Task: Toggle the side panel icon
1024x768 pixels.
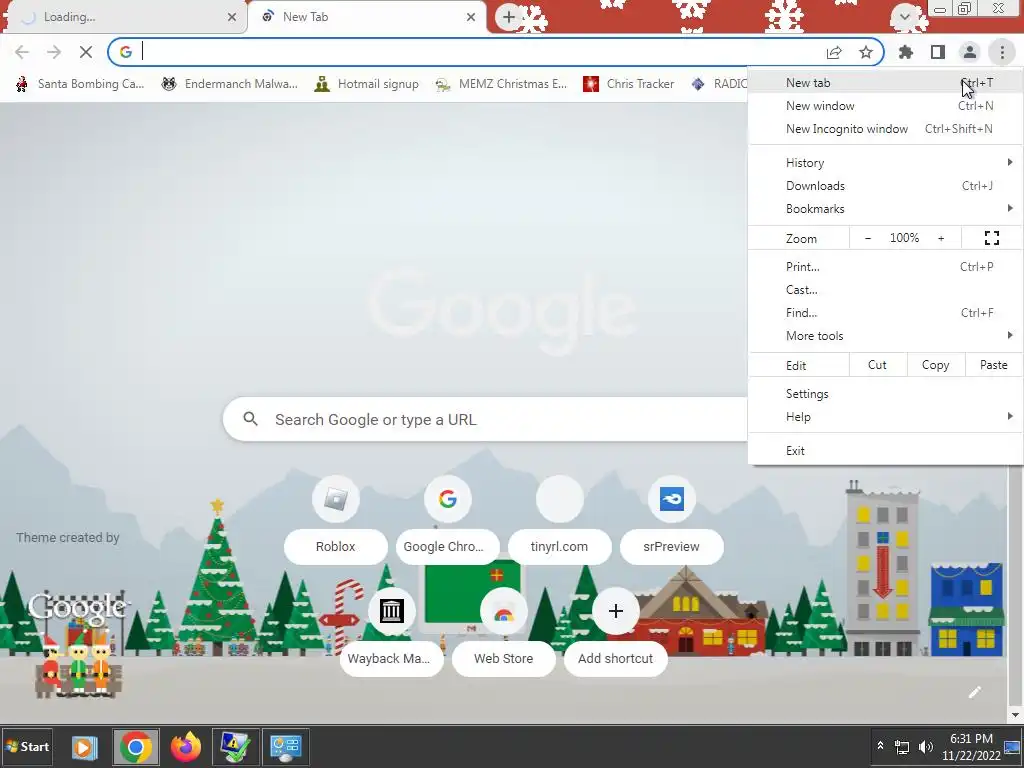Action: pyautogui.click(x=938, y=52)
